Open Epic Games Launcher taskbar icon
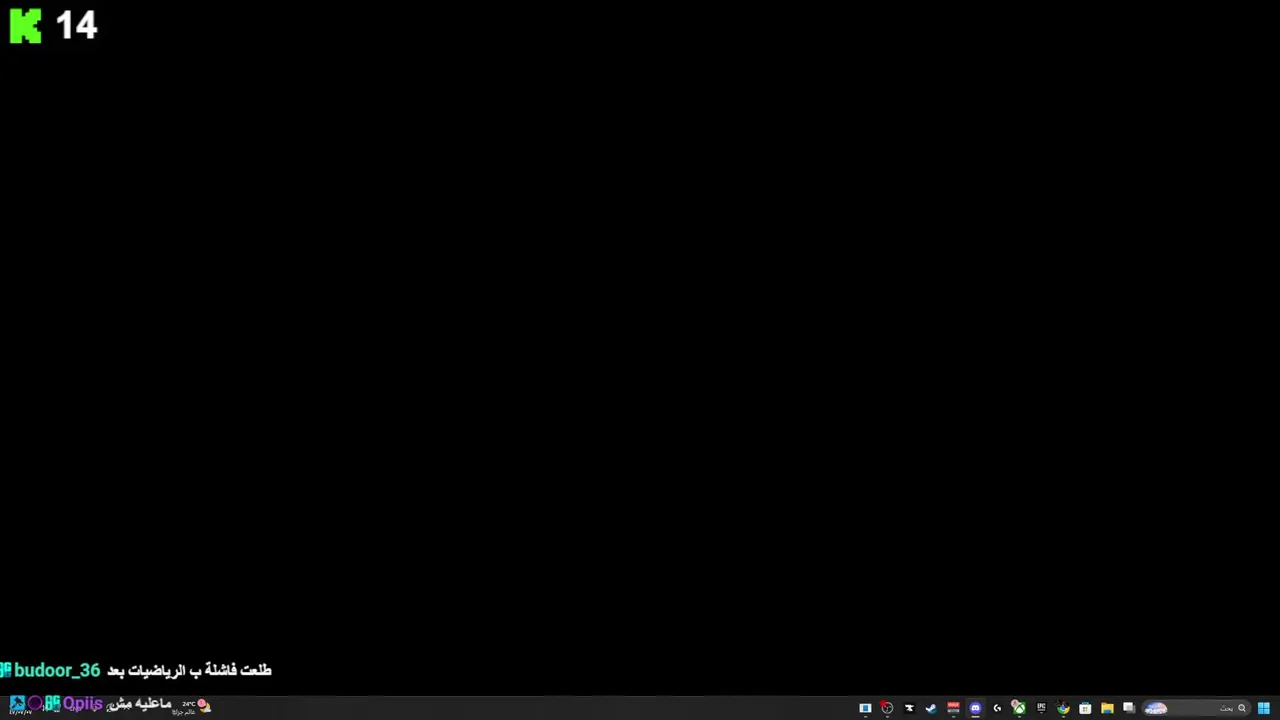The width and height of the screenshot is (1280, 720). (x=1041, y=708)
